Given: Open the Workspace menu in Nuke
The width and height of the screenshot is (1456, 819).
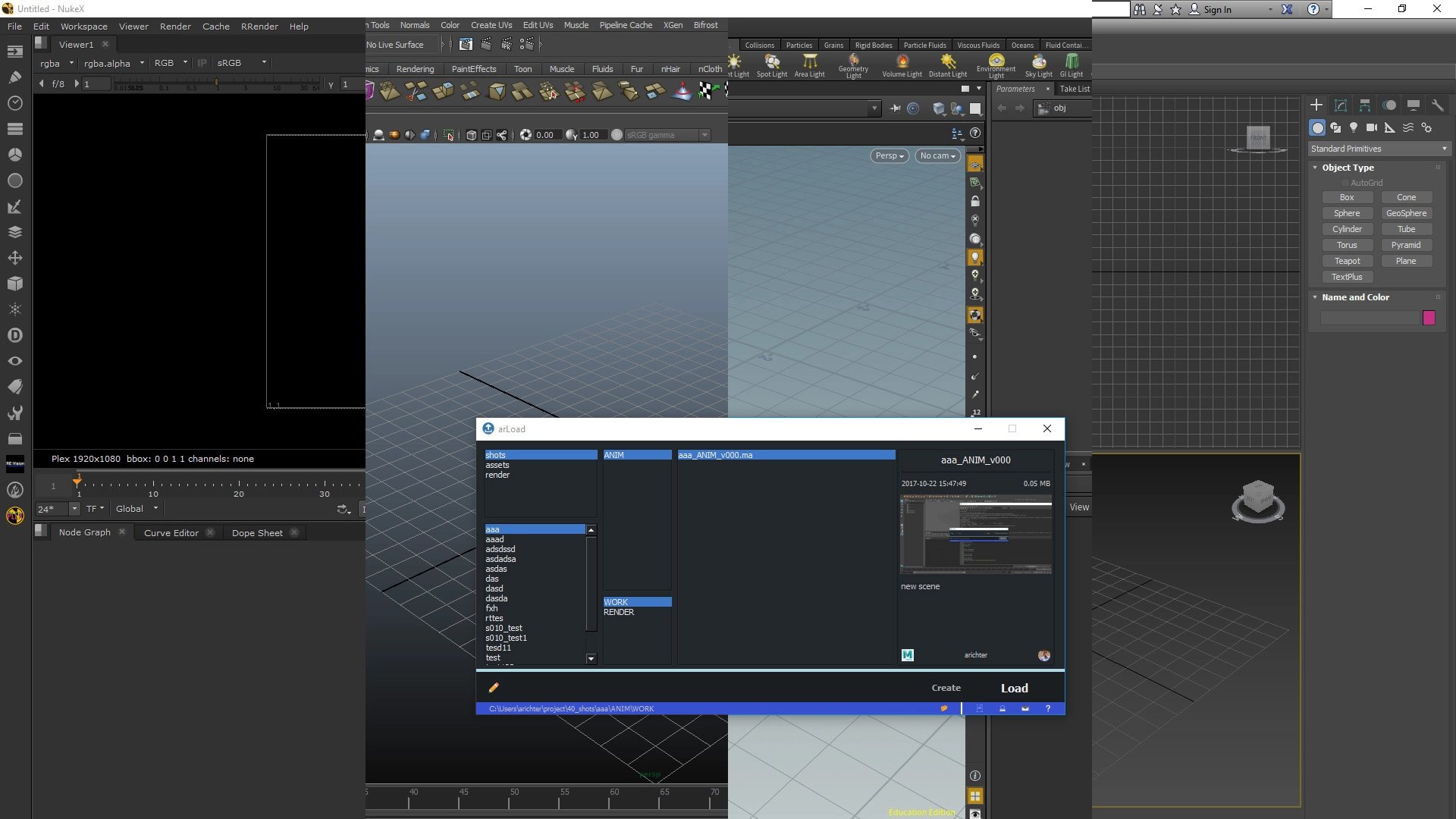Looking at the screenshot, I should (83, 26).
